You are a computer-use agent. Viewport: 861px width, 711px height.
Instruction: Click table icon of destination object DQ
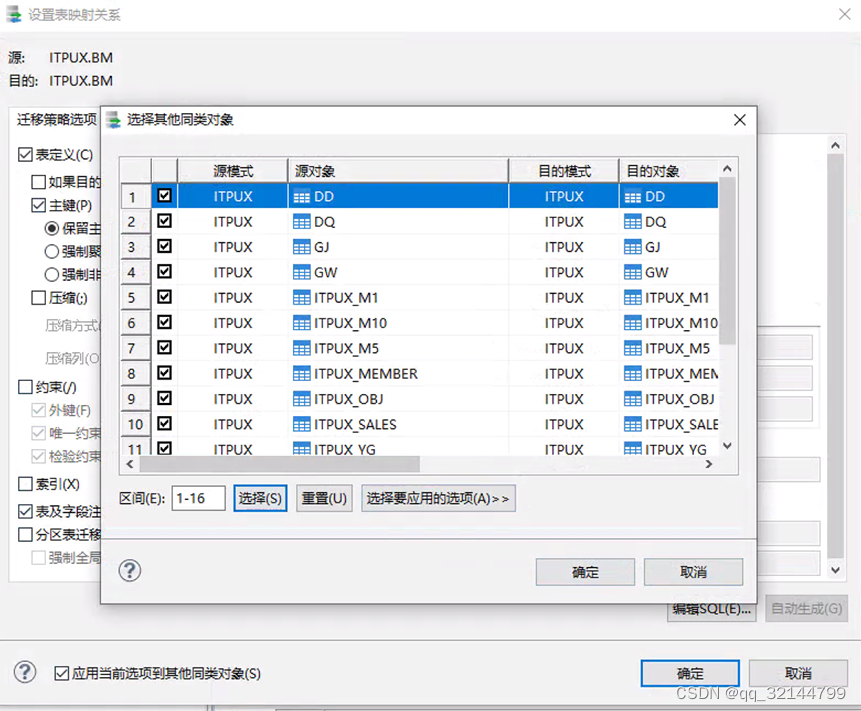click(x=633, y=222)
